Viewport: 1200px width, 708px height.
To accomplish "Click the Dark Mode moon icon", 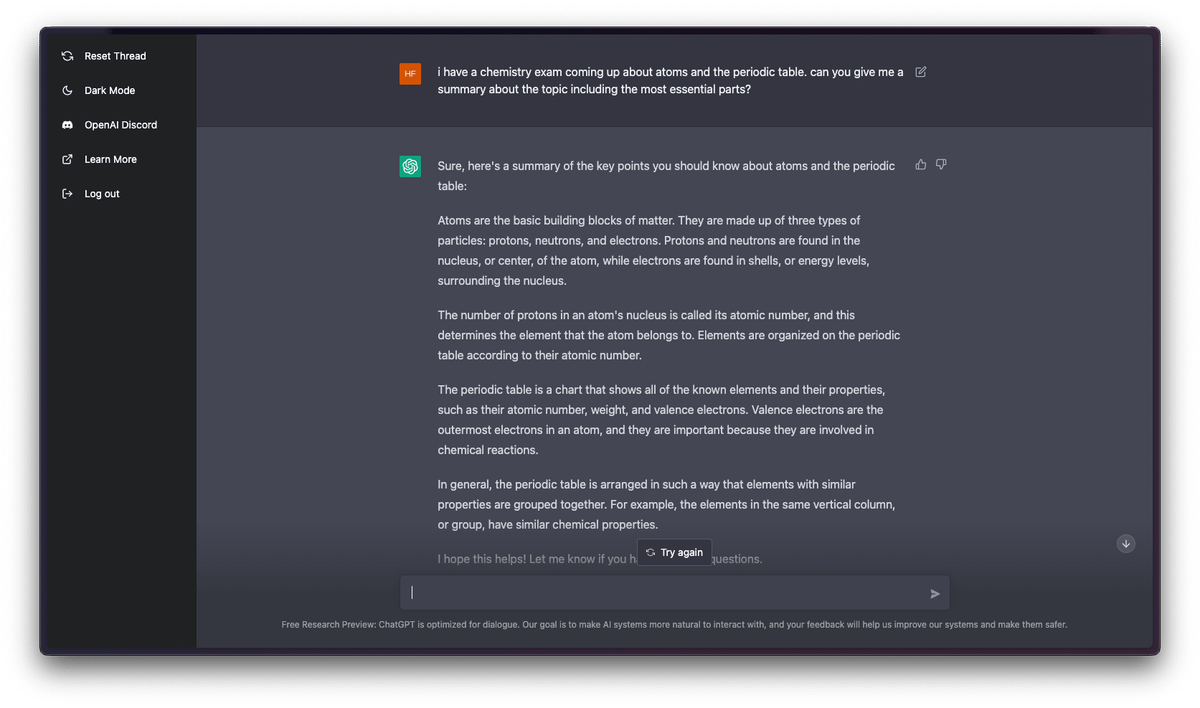I will click(67, 91).
